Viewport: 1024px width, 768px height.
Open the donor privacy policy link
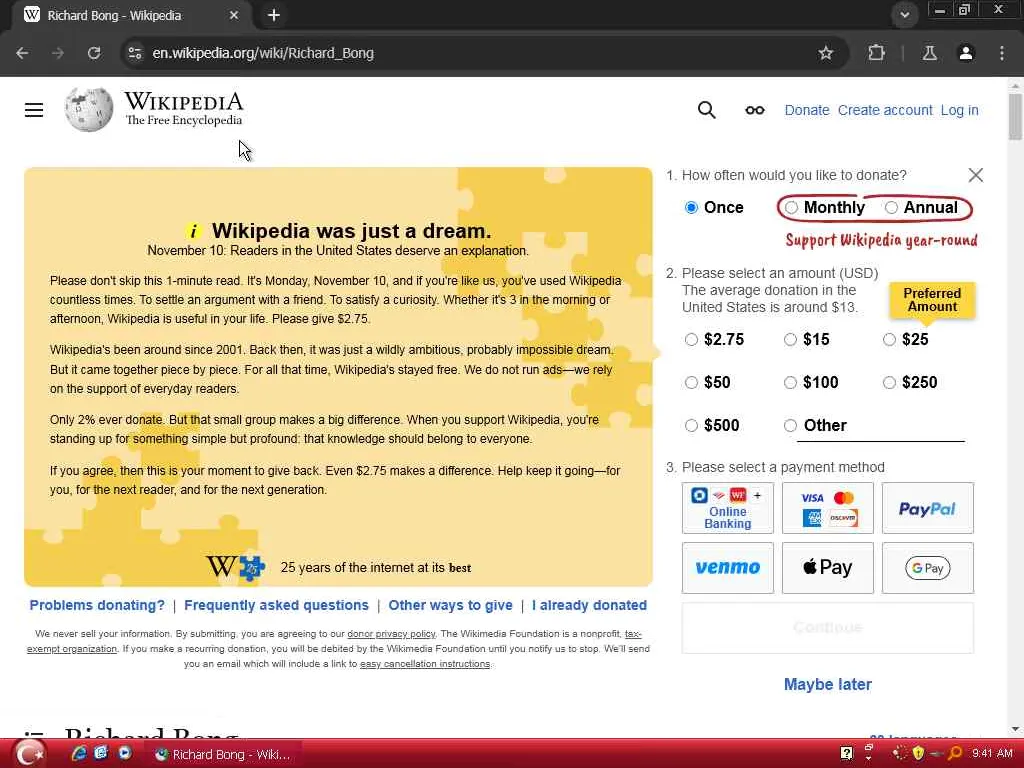tap(391, 633)
